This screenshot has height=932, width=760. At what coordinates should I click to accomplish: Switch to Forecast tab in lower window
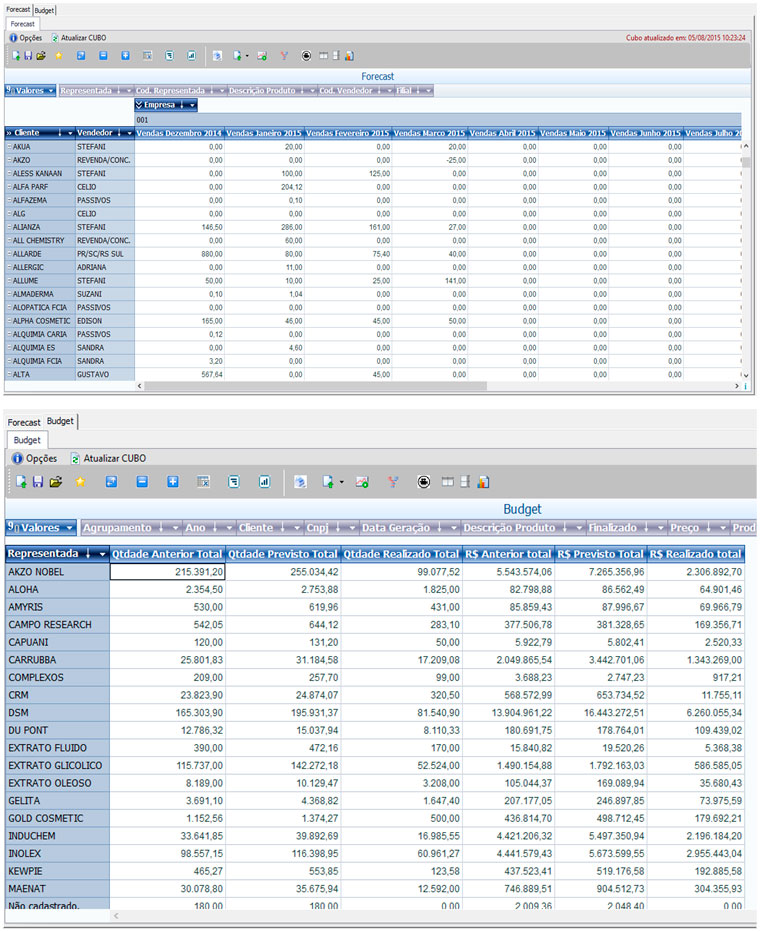[x=24, y=422]
